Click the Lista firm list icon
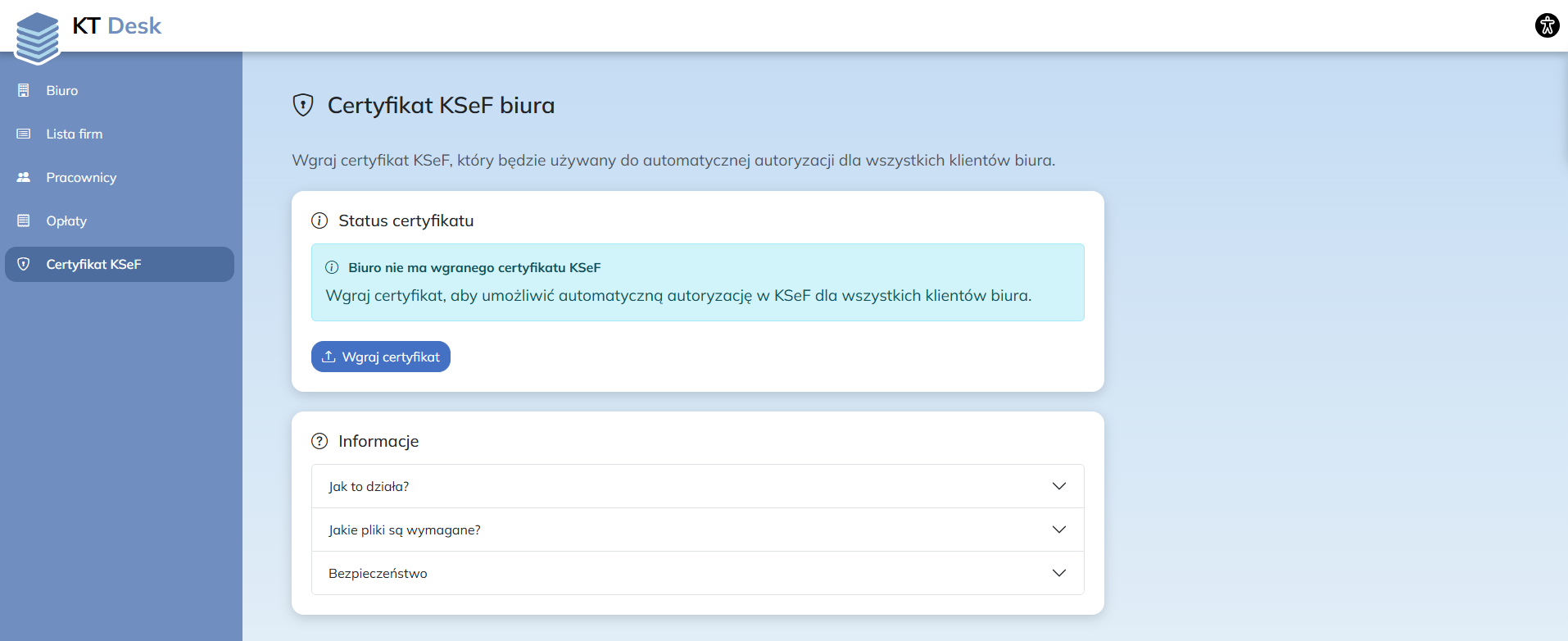The width and height of the screenshot is (1568, 641). click(x=24, y=134)
